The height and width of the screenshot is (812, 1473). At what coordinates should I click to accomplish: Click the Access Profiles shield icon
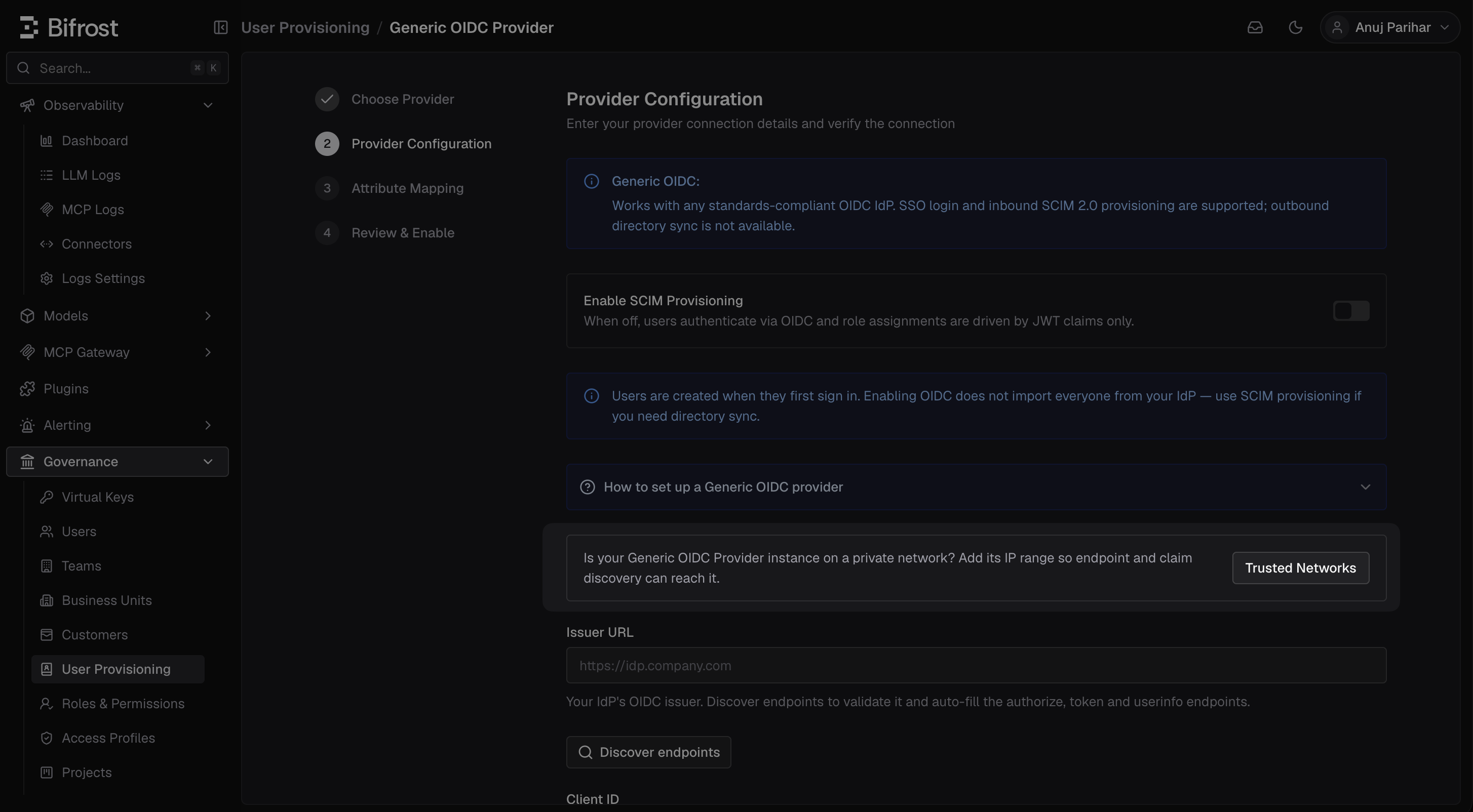tap(46, 738)
